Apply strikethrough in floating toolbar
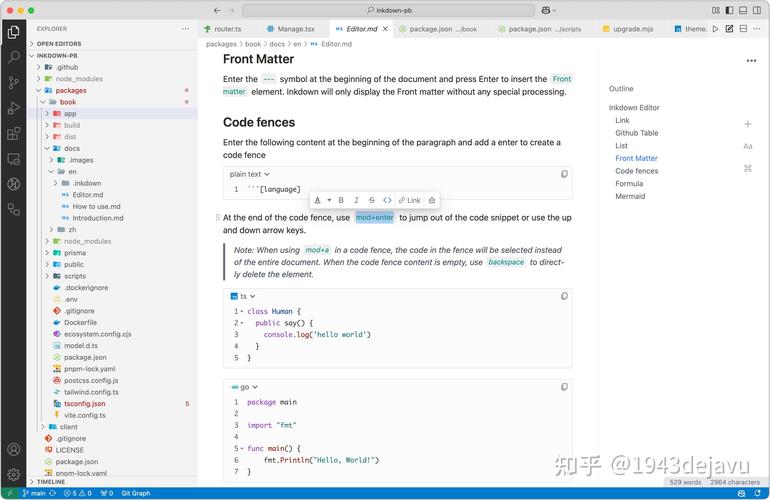770x500 pixels. coord(371,200)
